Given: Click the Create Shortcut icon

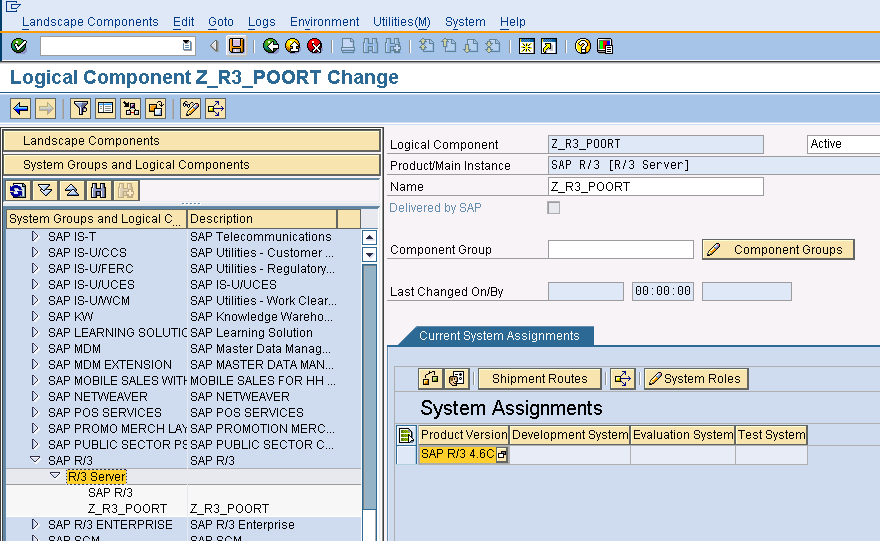Looking at the screenshot, I should point(549,45).
